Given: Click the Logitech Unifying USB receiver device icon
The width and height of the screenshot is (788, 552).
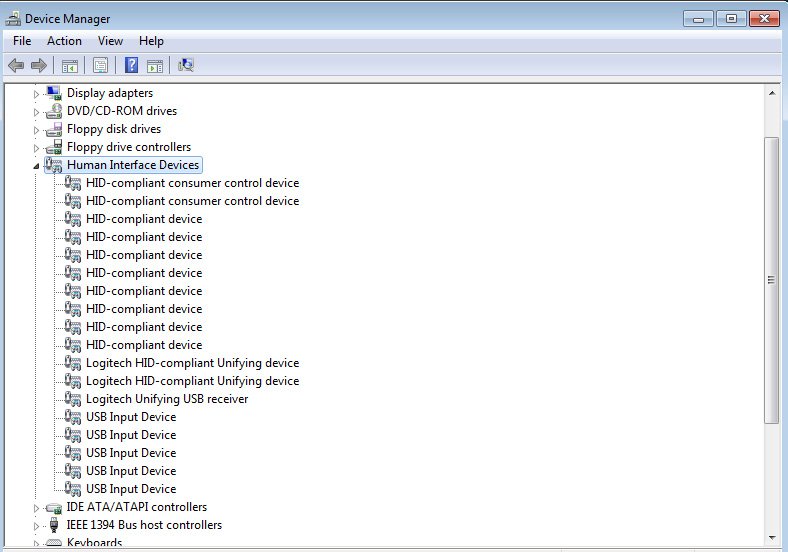Looking at the screenshot, I should point(73,399).
